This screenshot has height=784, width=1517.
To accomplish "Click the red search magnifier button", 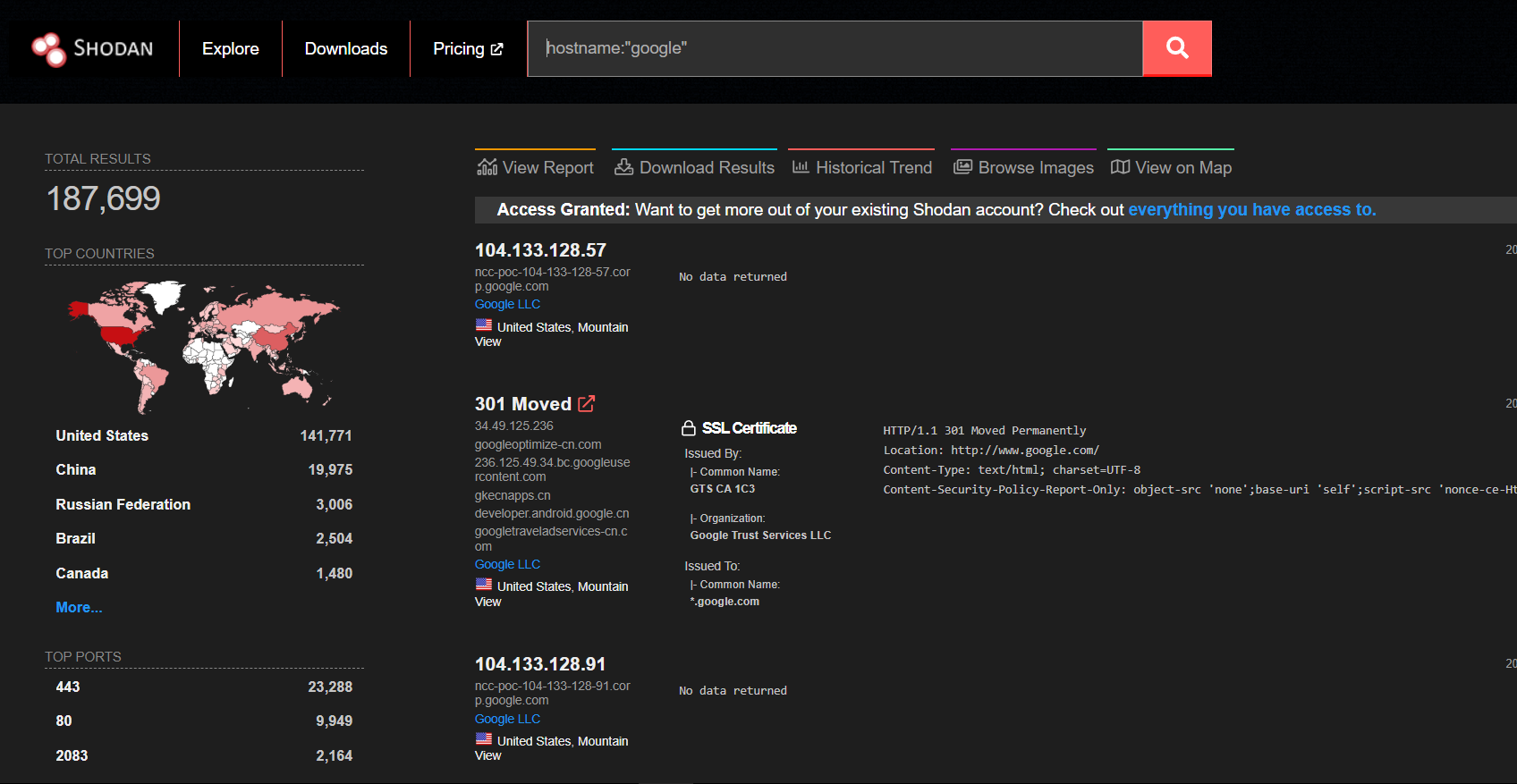I will 1176,48.
